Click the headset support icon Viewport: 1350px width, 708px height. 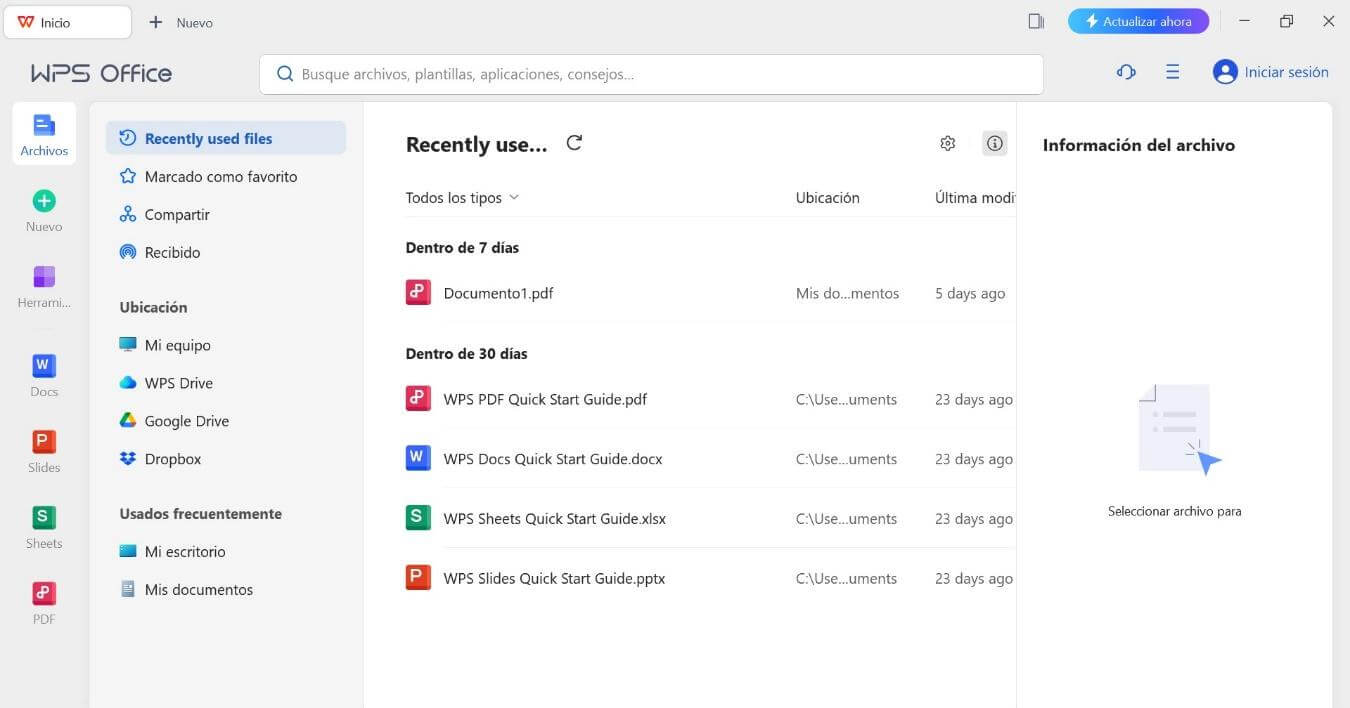pos(1126,72)
